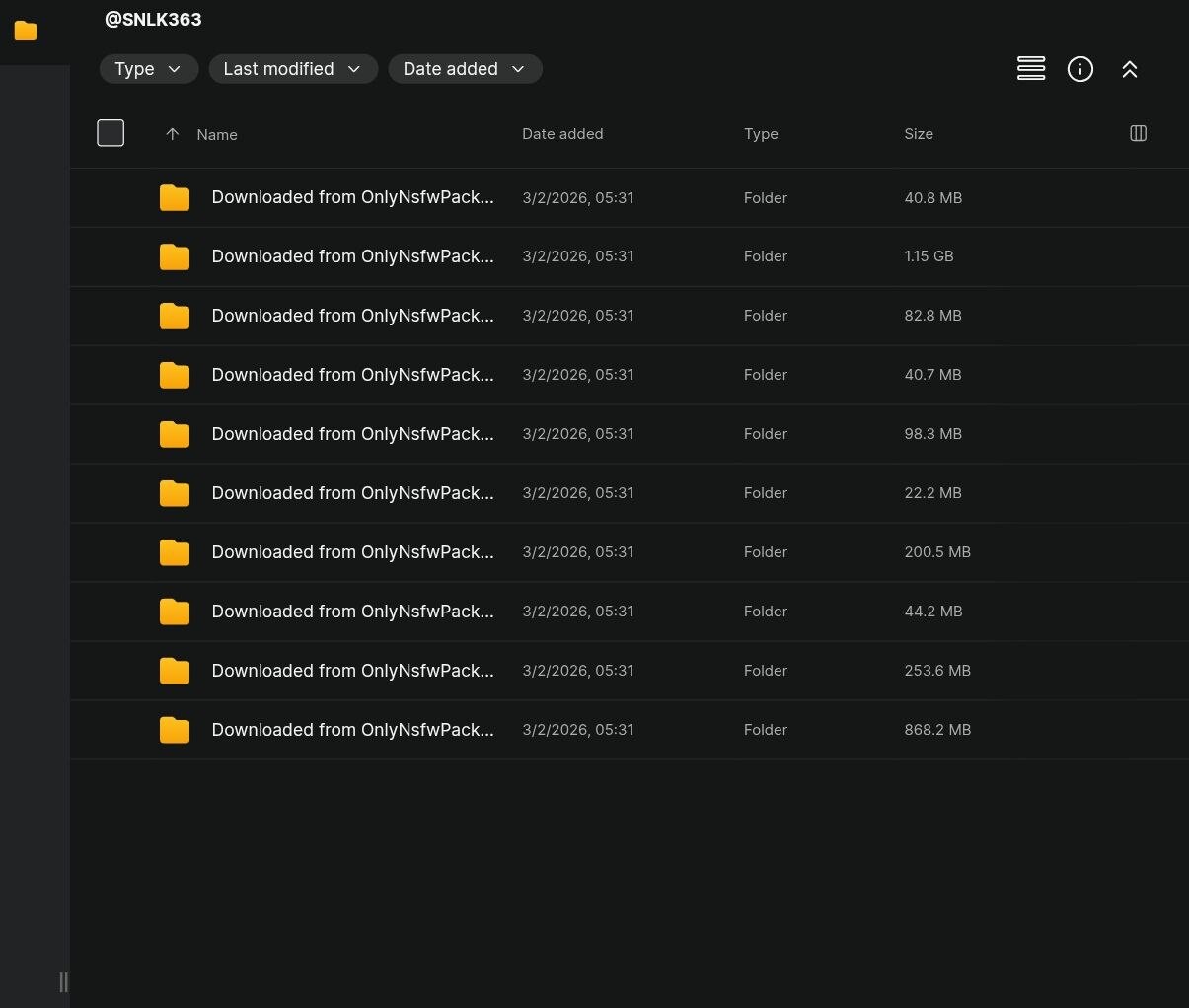Click the yellow folder icon in the left sidebar

coord(26,31)
